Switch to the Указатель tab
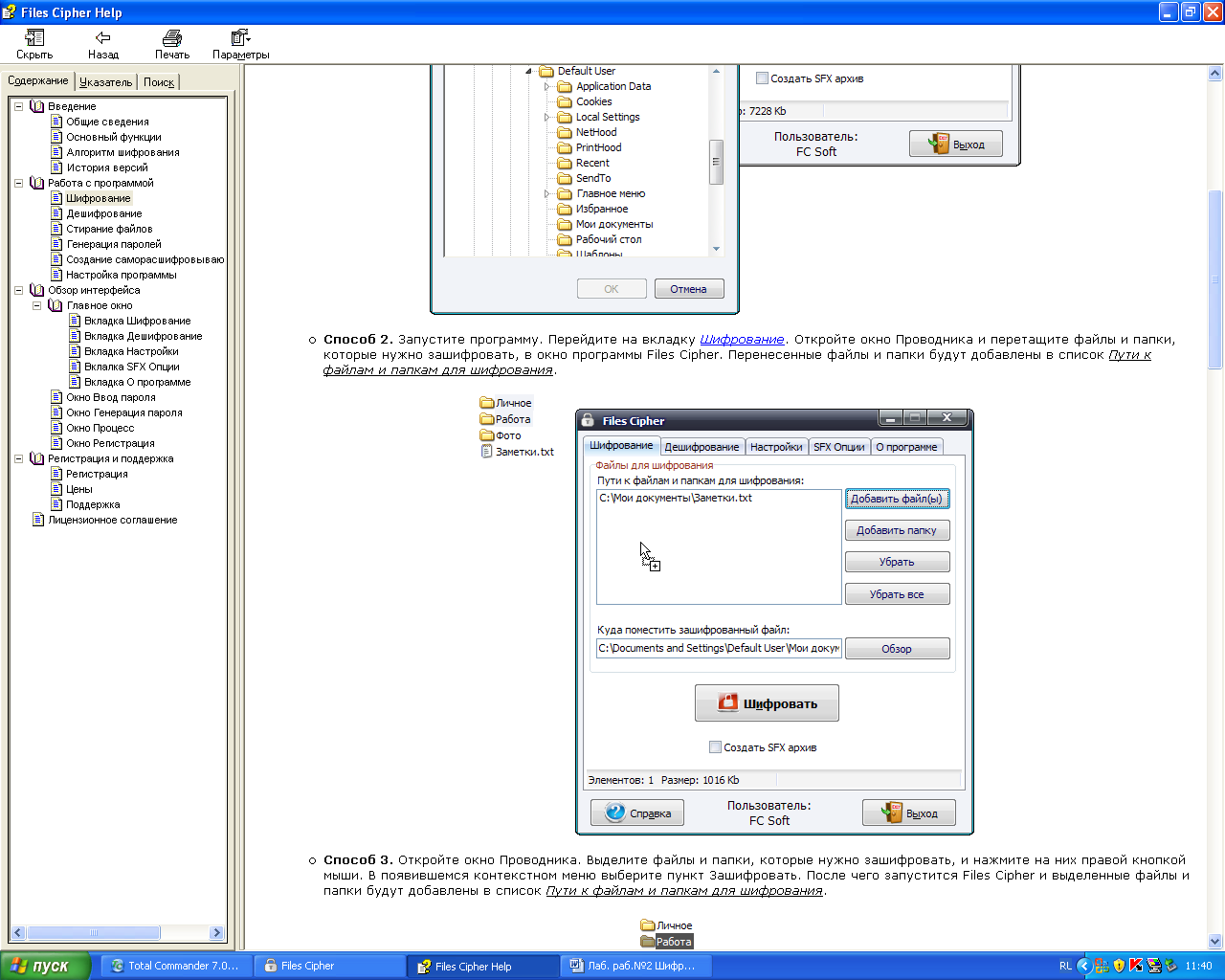Viewport: 1225px width, 980px height. (x=105, y=82)
